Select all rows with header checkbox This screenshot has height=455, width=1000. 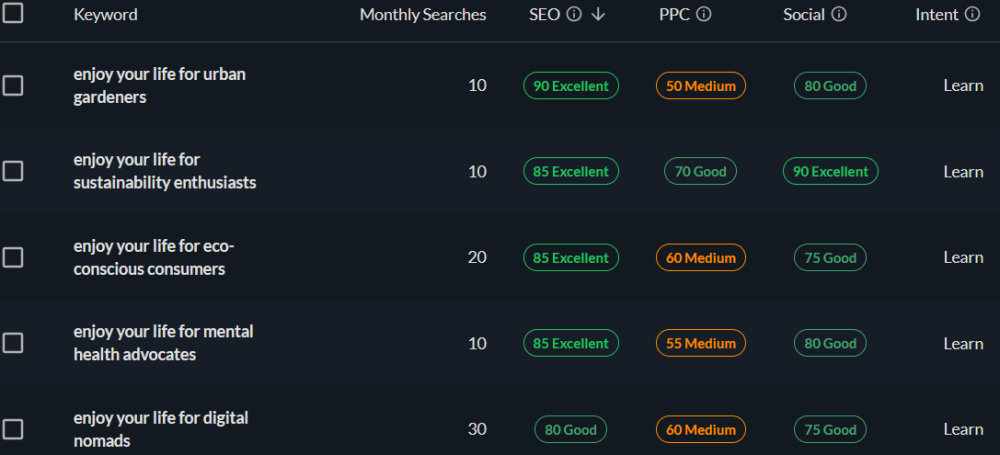[x=13, y=14]
